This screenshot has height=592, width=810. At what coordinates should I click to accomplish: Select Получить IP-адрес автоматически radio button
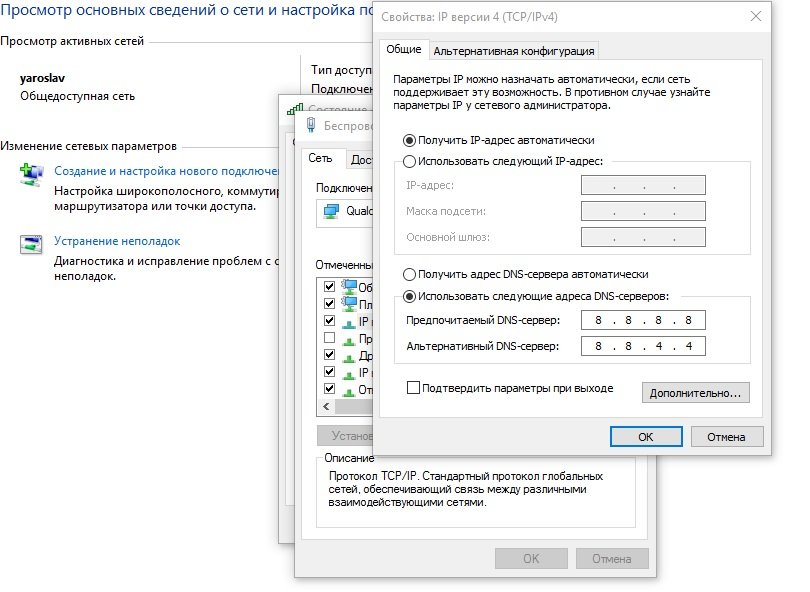pos(409,141)
